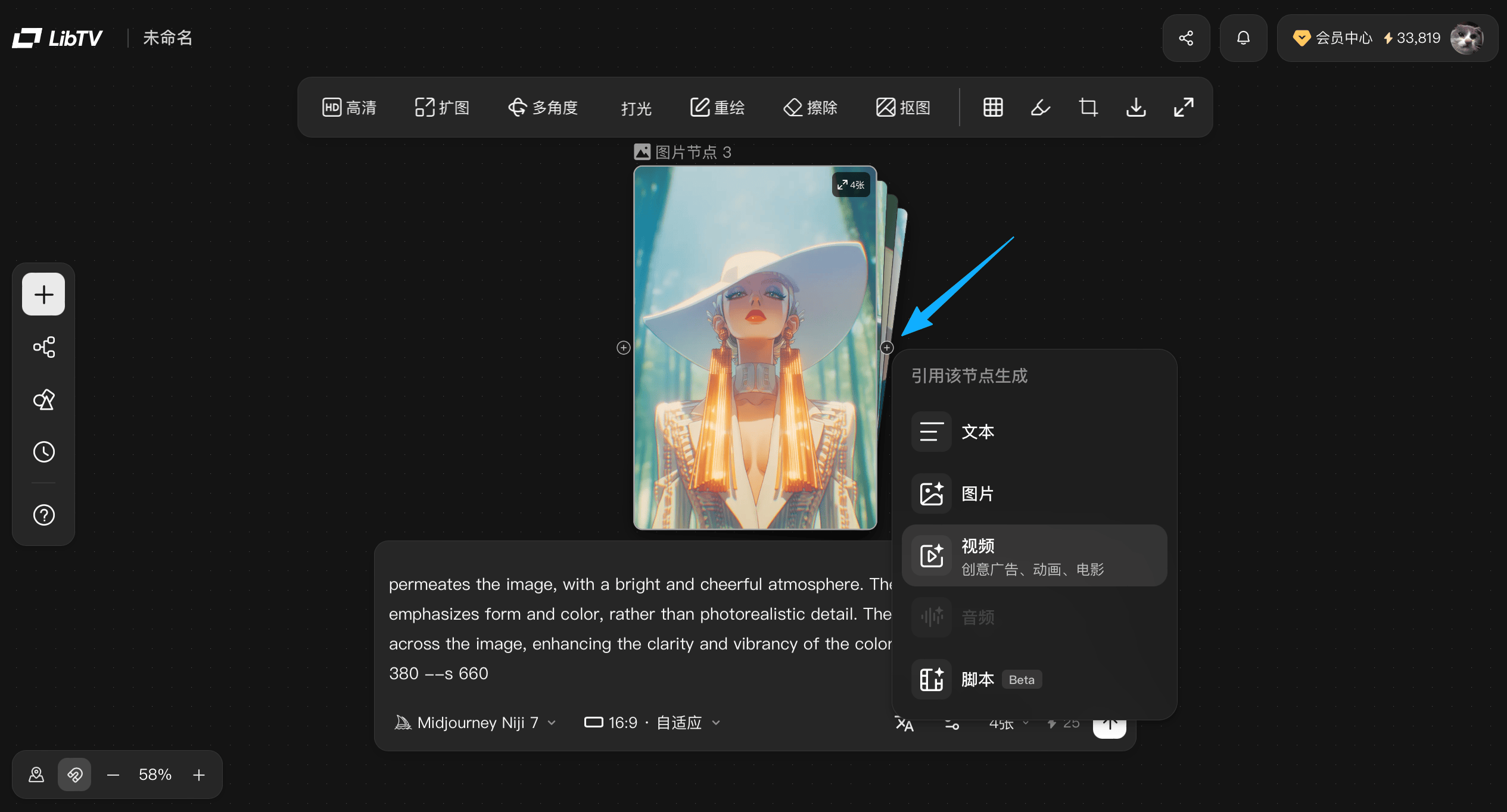Click the zoom in plus button
The width and height of the screenshot is (1507, 812).
tap(199, 774)
